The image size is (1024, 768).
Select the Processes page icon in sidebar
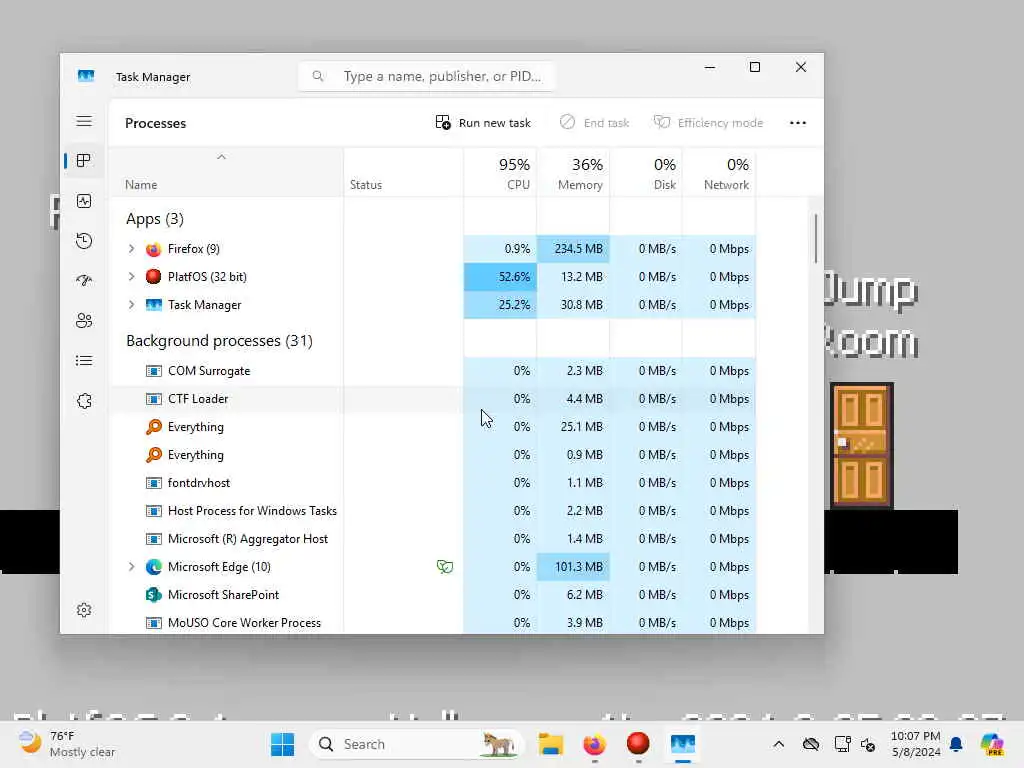(x=84, y=161)
